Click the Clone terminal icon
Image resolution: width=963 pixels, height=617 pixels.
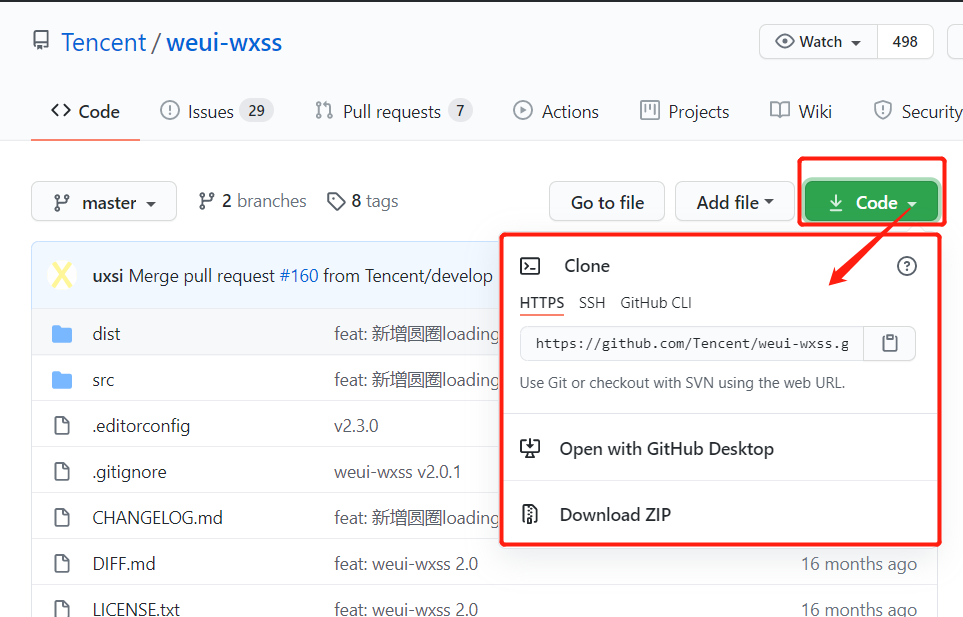click(530, 266)
